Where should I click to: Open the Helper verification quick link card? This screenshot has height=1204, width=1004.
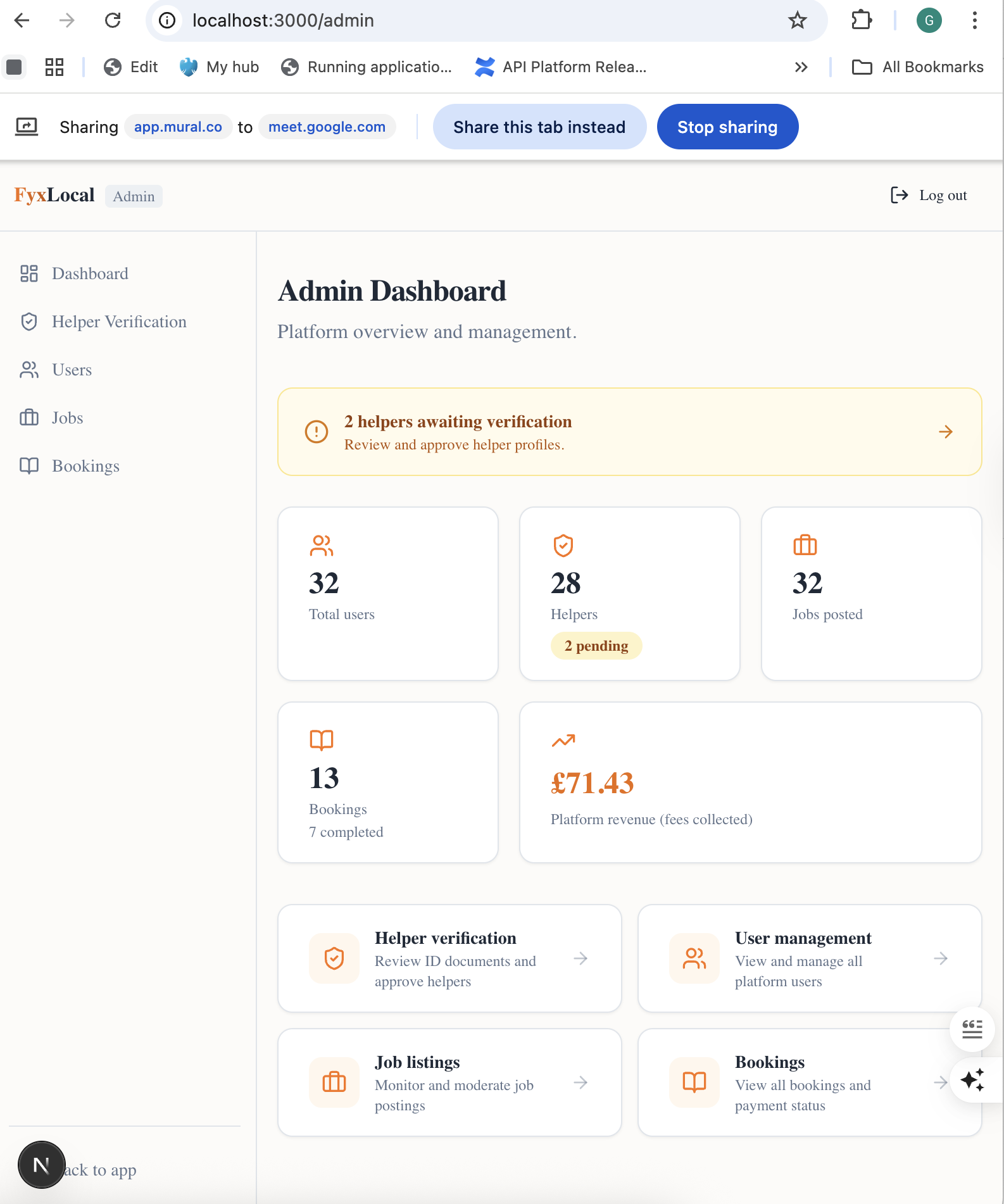[x=449, y=958]
